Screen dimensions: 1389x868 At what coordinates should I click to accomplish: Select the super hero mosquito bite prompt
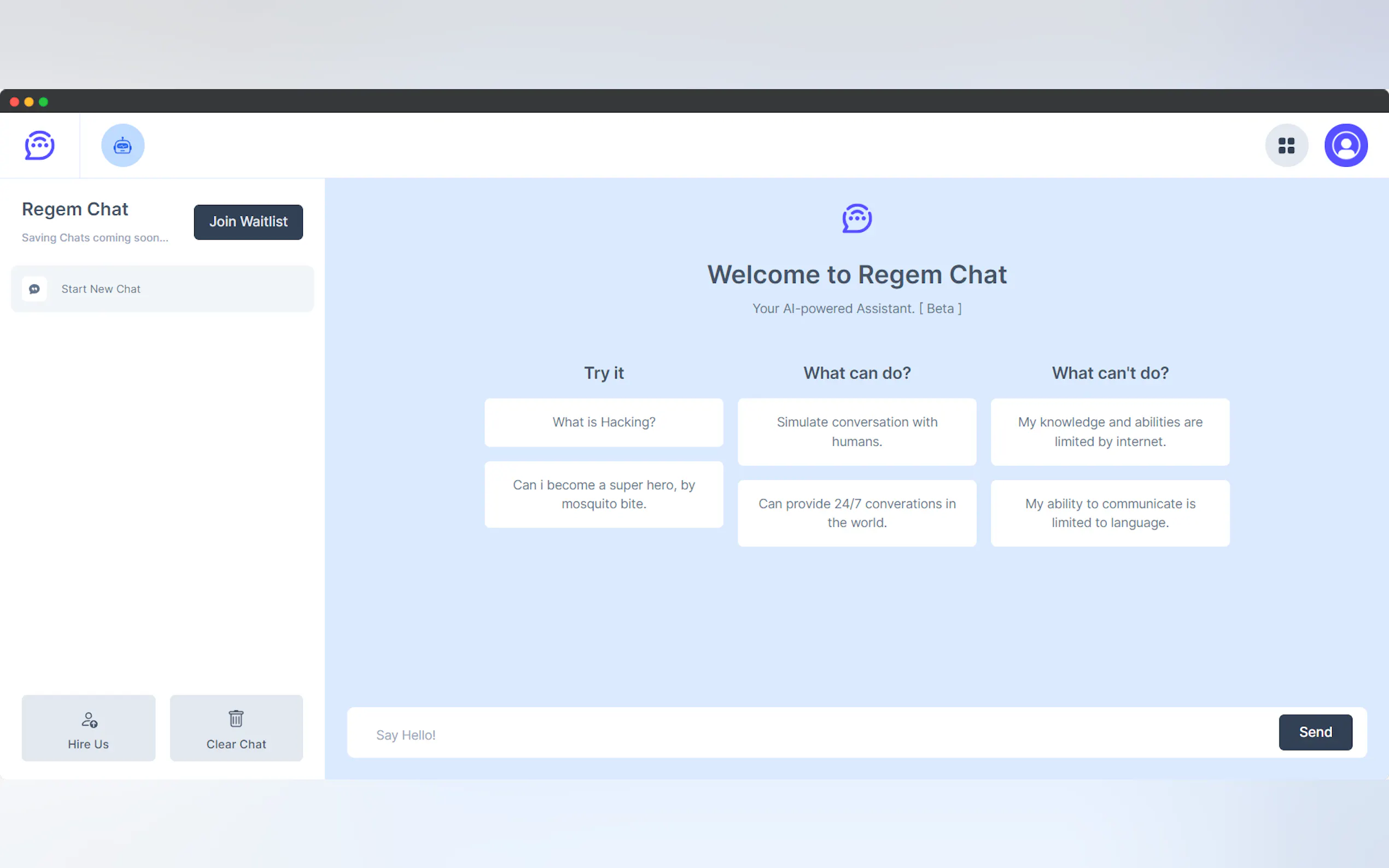(604, 494)
